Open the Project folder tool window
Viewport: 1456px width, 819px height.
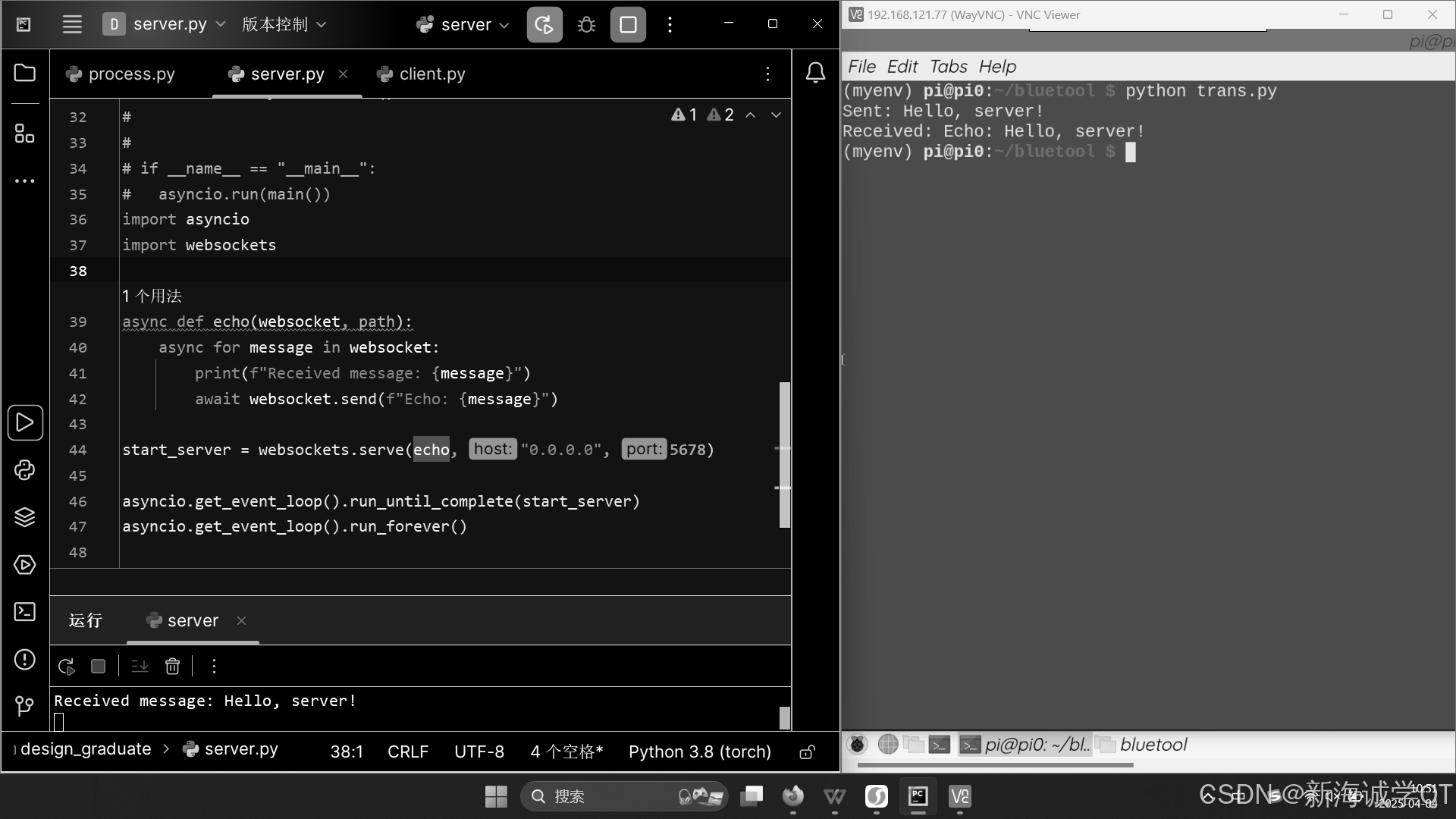24,74
